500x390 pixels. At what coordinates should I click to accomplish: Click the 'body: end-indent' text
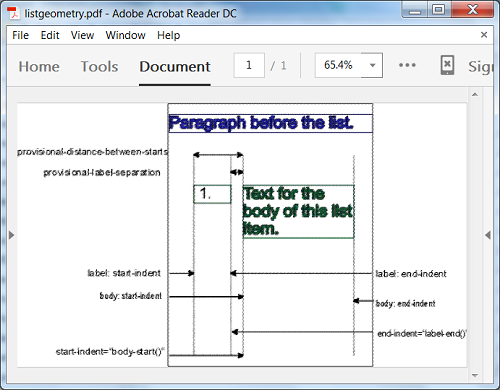coord(405,303)
